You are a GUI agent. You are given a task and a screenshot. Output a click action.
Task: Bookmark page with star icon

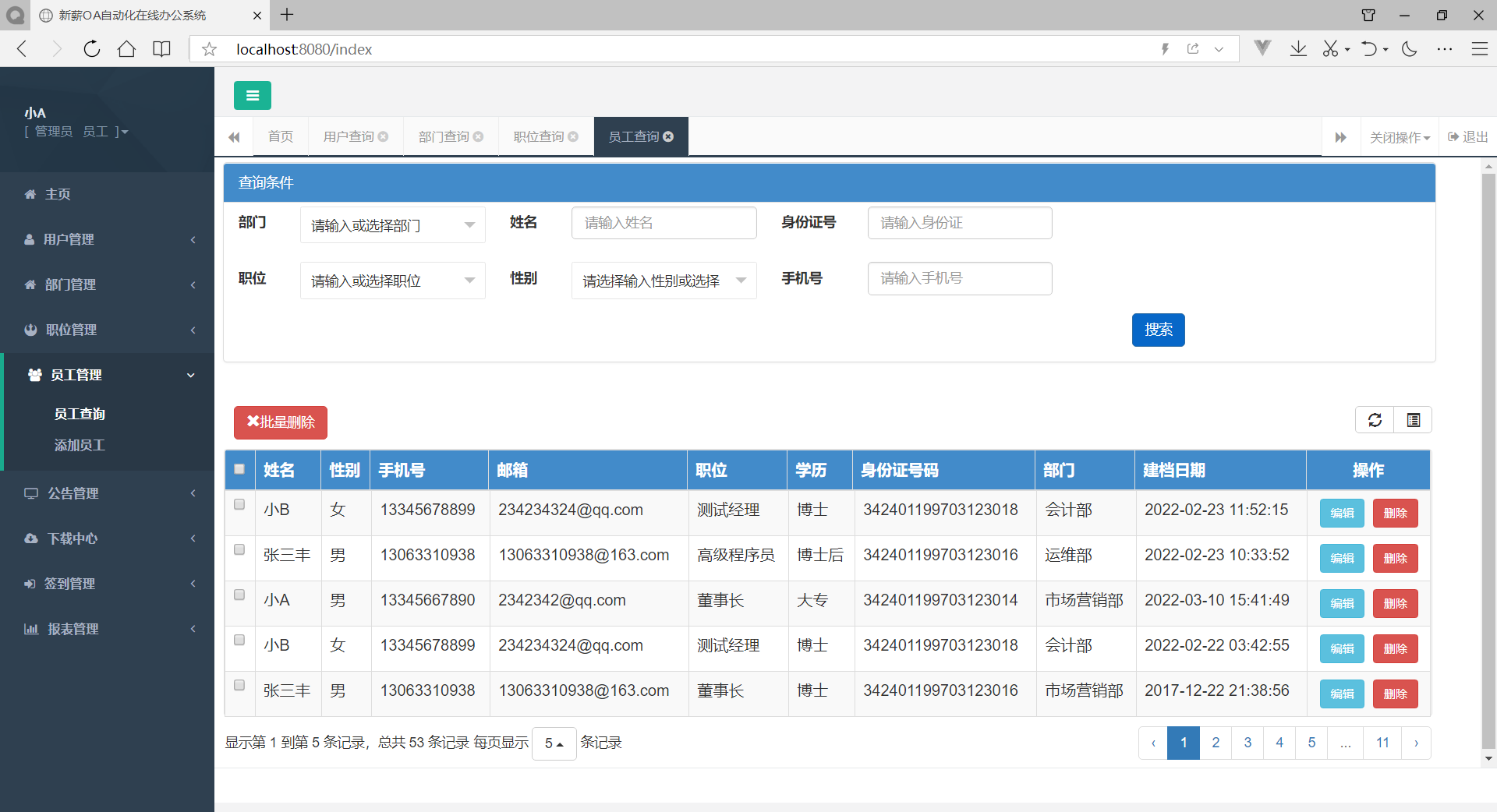pos(209,49)
